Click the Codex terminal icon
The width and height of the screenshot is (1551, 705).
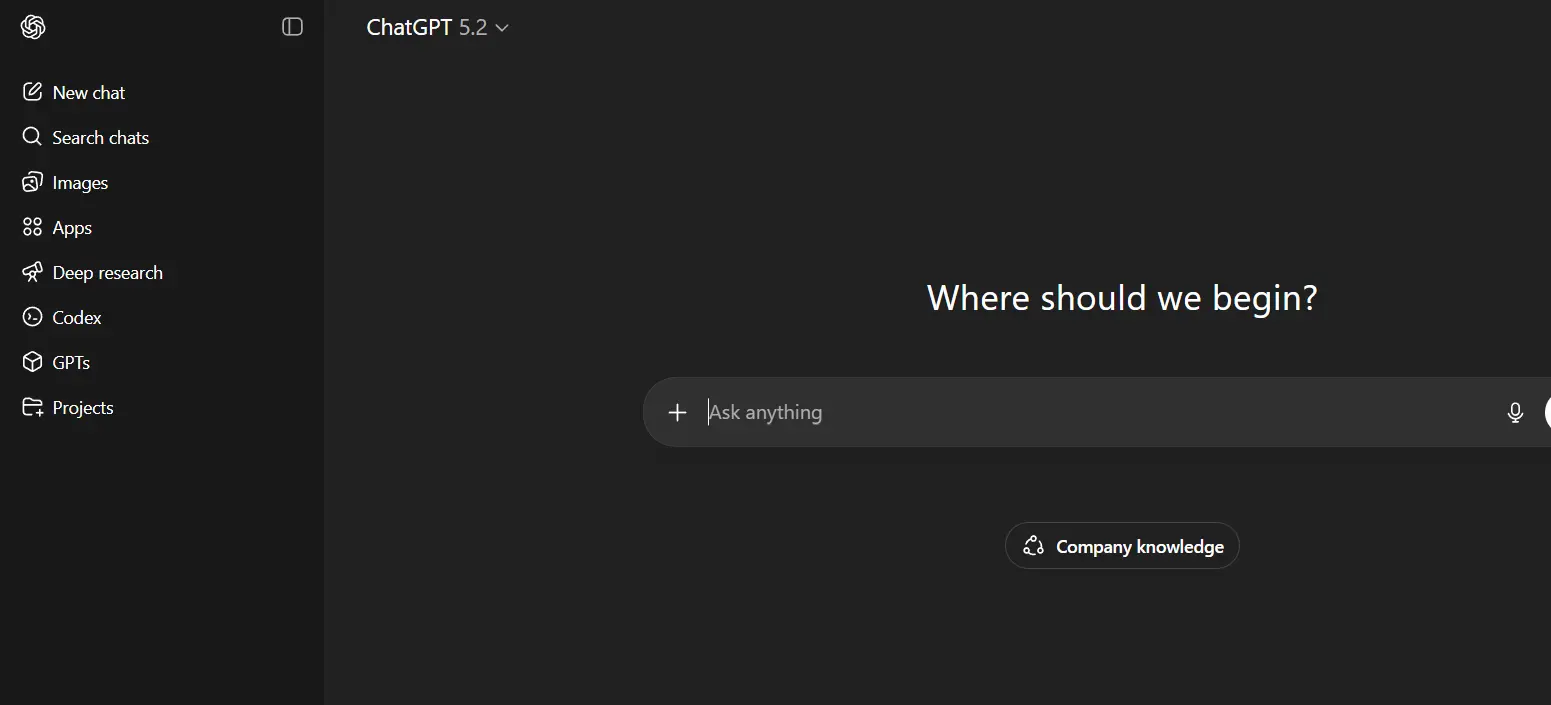point(32,317)
